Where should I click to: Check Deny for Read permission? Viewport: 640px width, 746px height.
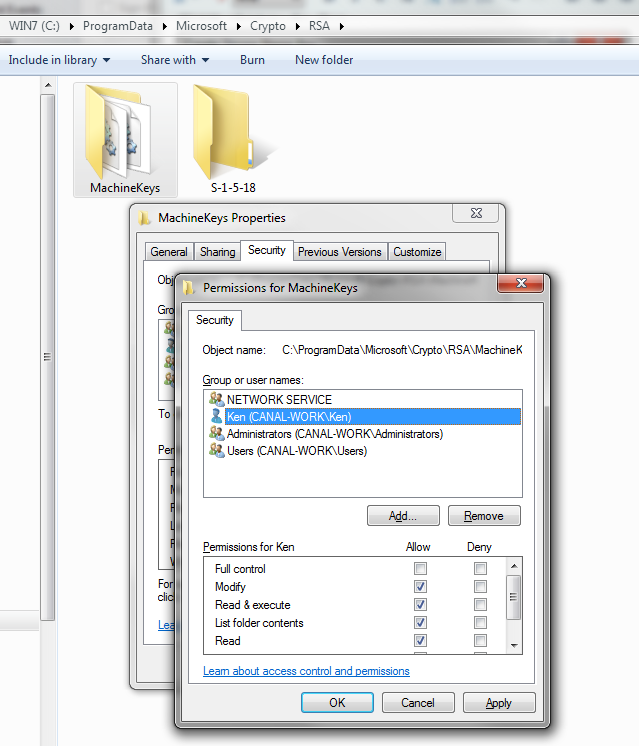click(x=480, y=641)
